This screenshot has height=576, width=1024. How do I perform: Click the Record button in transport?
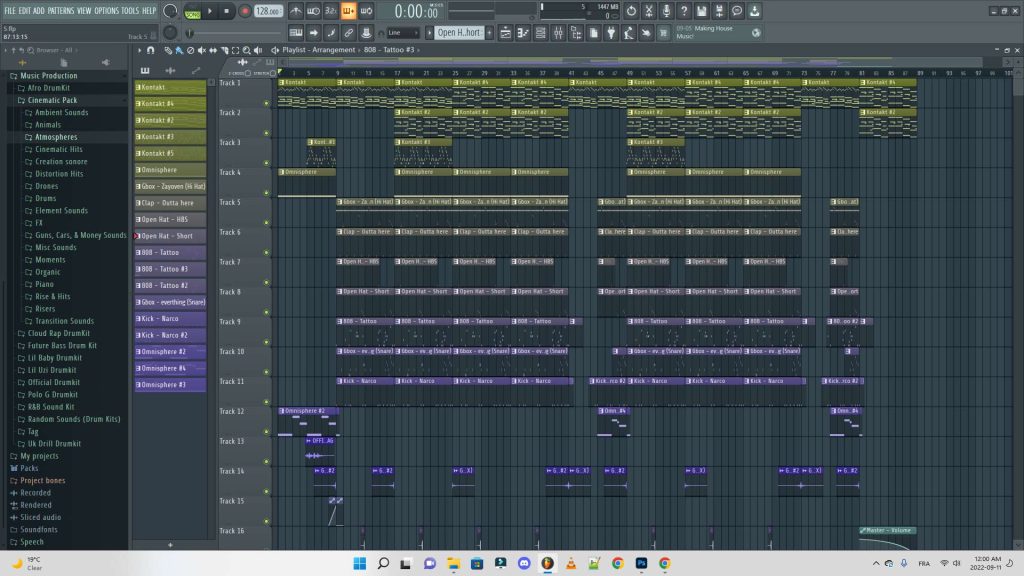pos(245,11)
